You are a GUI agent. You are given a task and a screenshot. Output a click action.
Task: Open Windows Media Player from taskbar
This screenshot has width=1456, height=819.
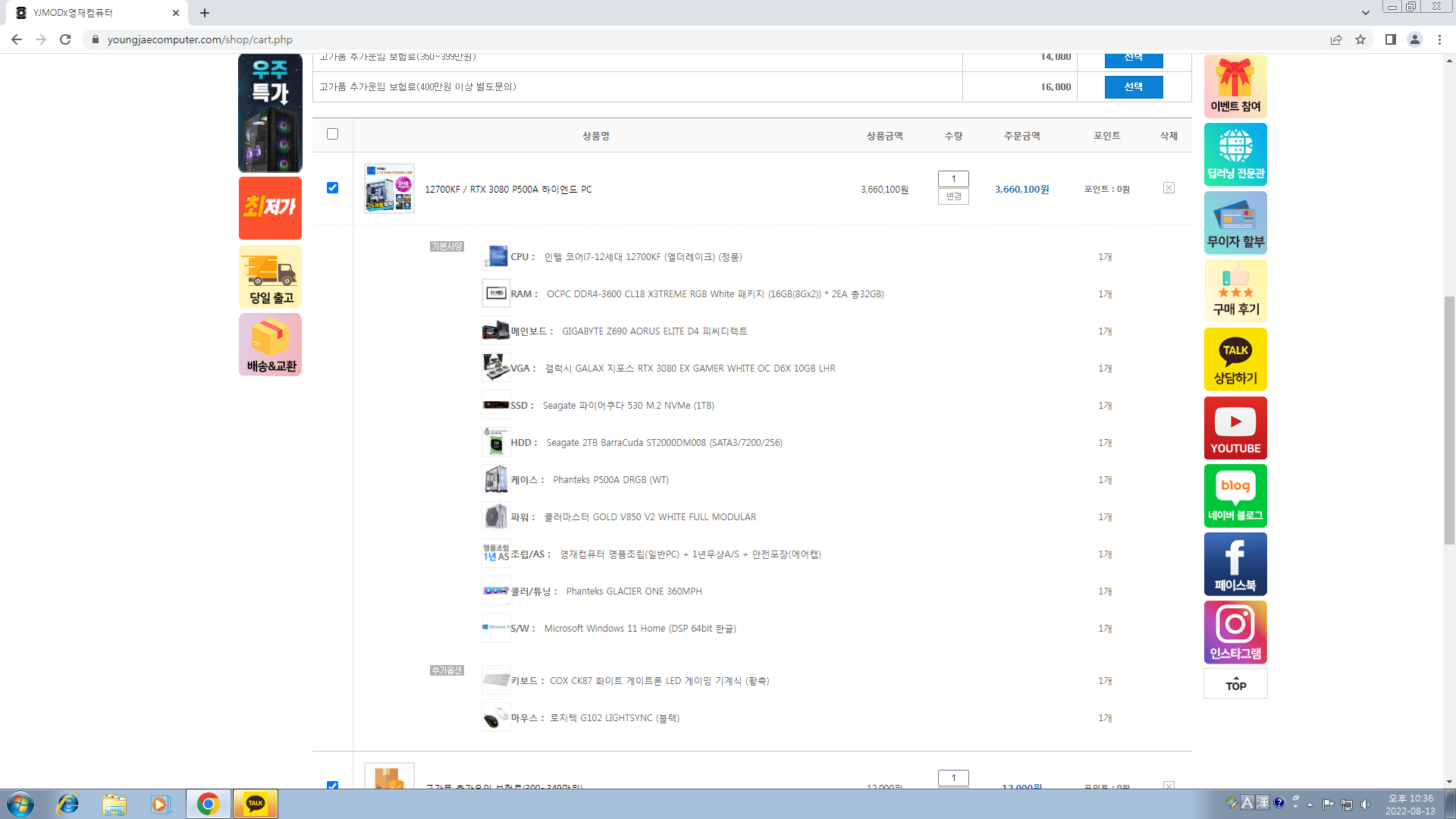160,804
